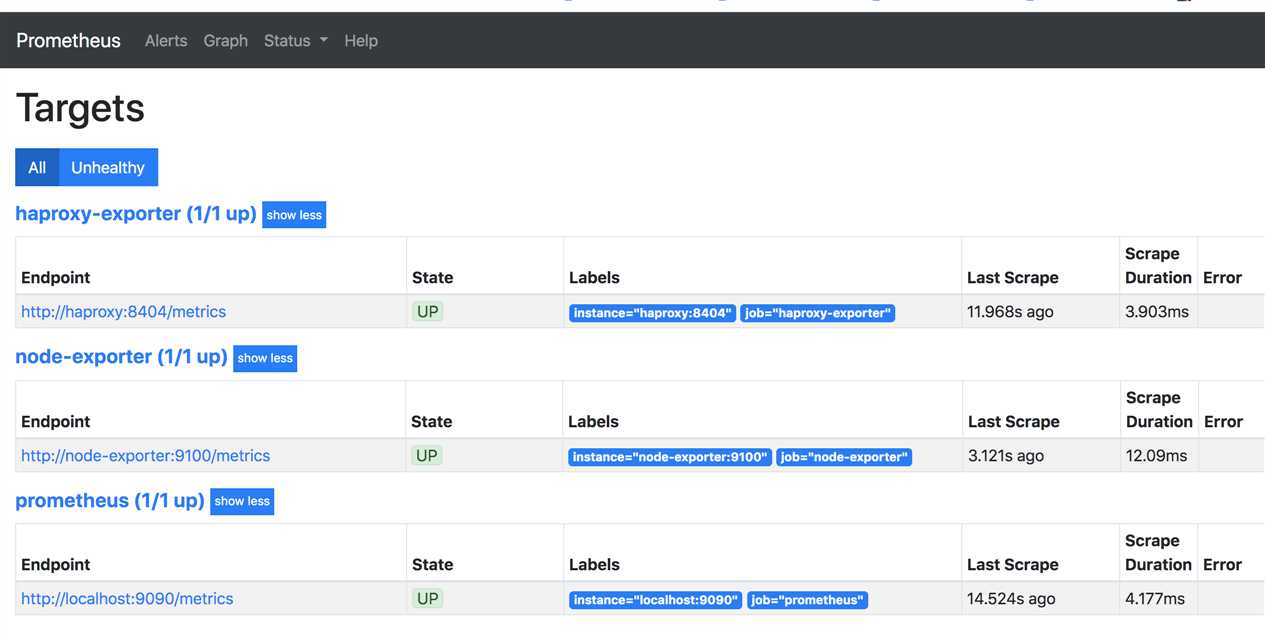
Task: Click the instance="node-exporter:9100" label
Action: pos(670,457)
